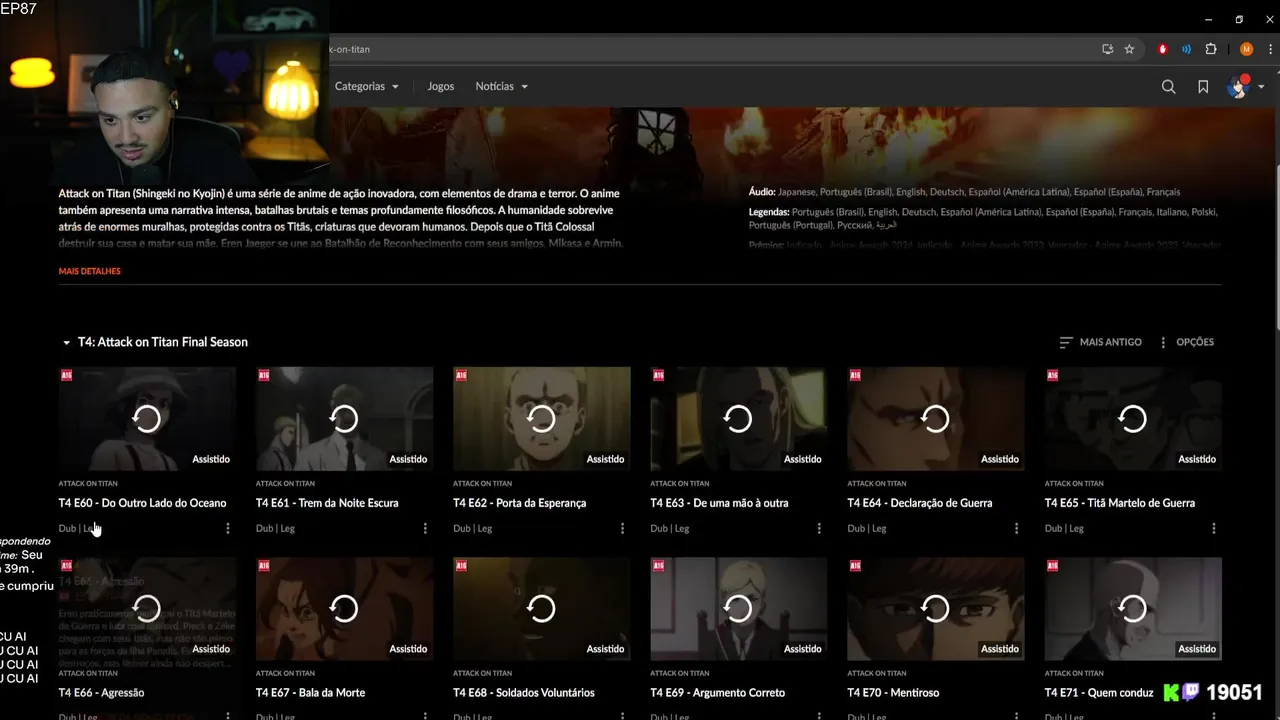Open the Categorias dropdown menu
This screenshot has width=1280, height=720.
tap(366, 86)
